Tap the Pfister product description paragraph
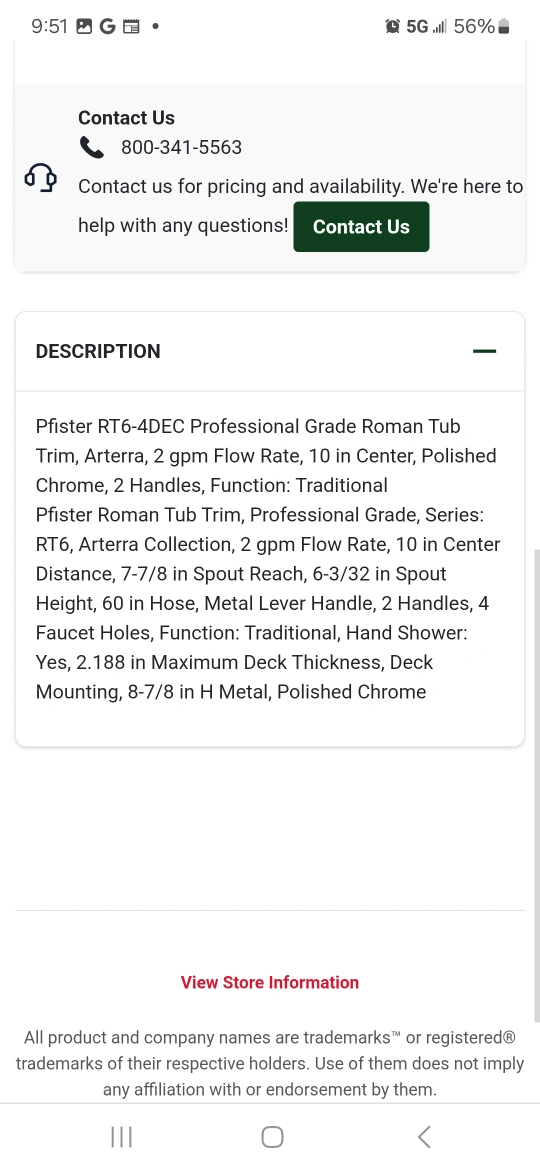540x1170 pixels. click(268, 559)
